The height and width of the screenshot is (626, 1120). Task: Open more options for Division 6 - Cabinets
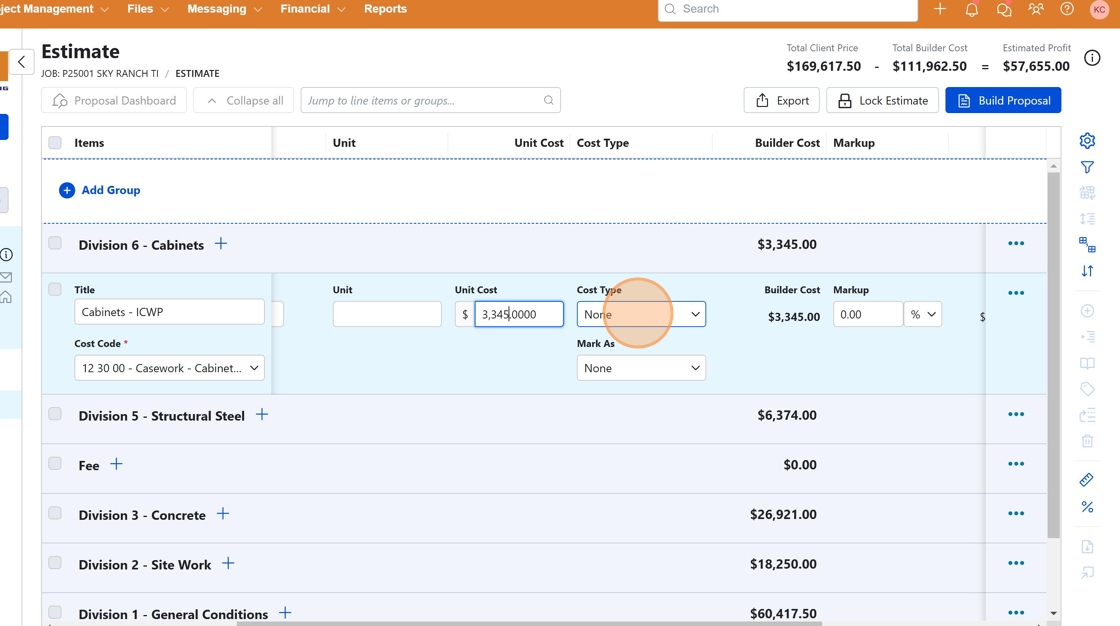tap(1016, 244)
